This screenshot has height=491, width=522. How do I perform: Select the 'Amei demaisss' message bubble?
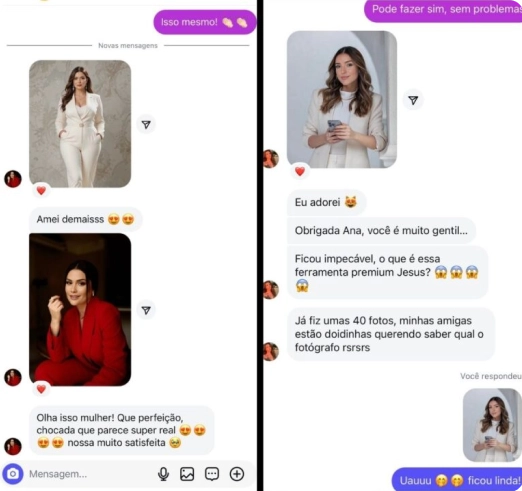[x=86, y=219]
